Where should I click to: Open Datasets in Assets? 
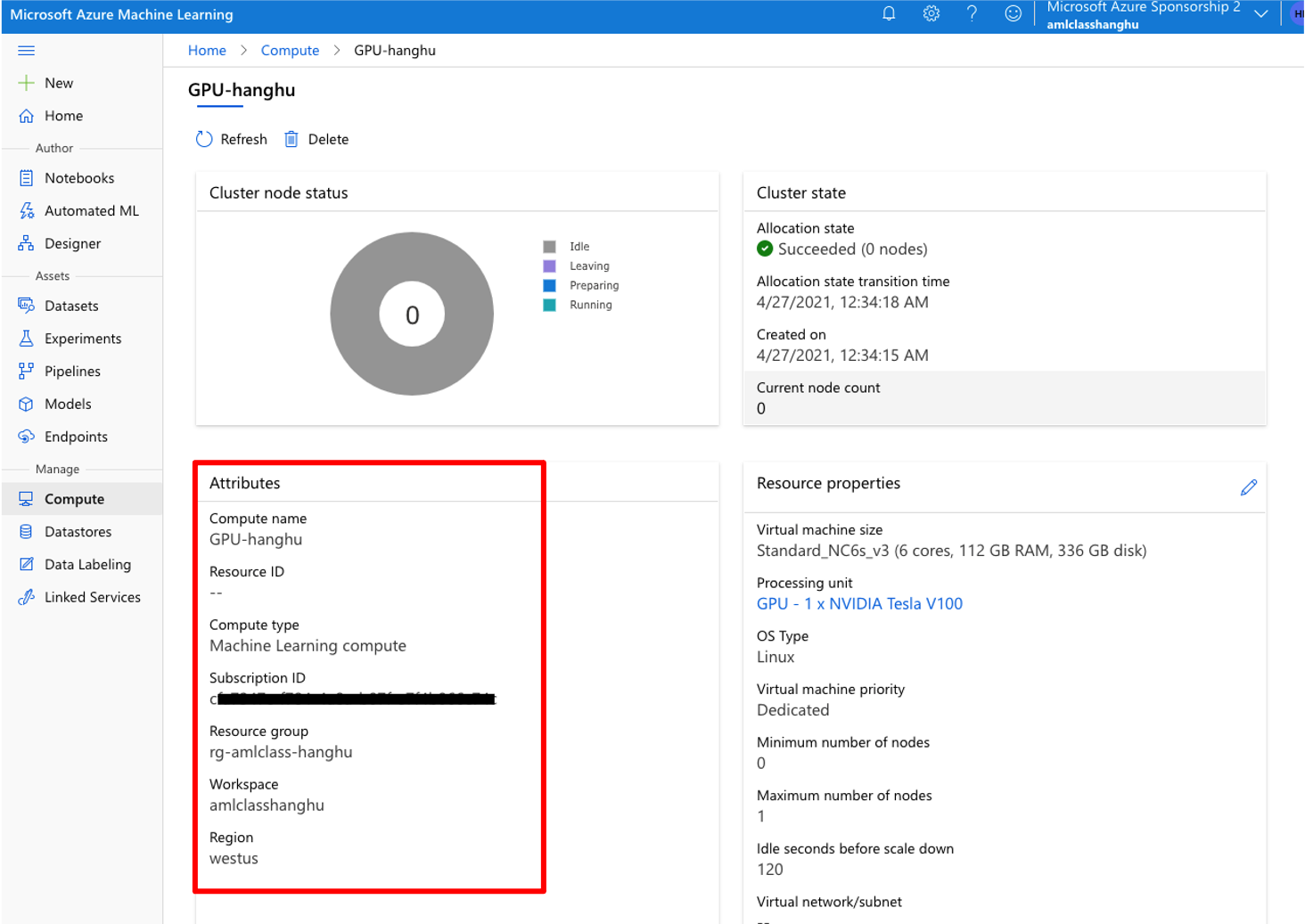[x=71, y=306]
